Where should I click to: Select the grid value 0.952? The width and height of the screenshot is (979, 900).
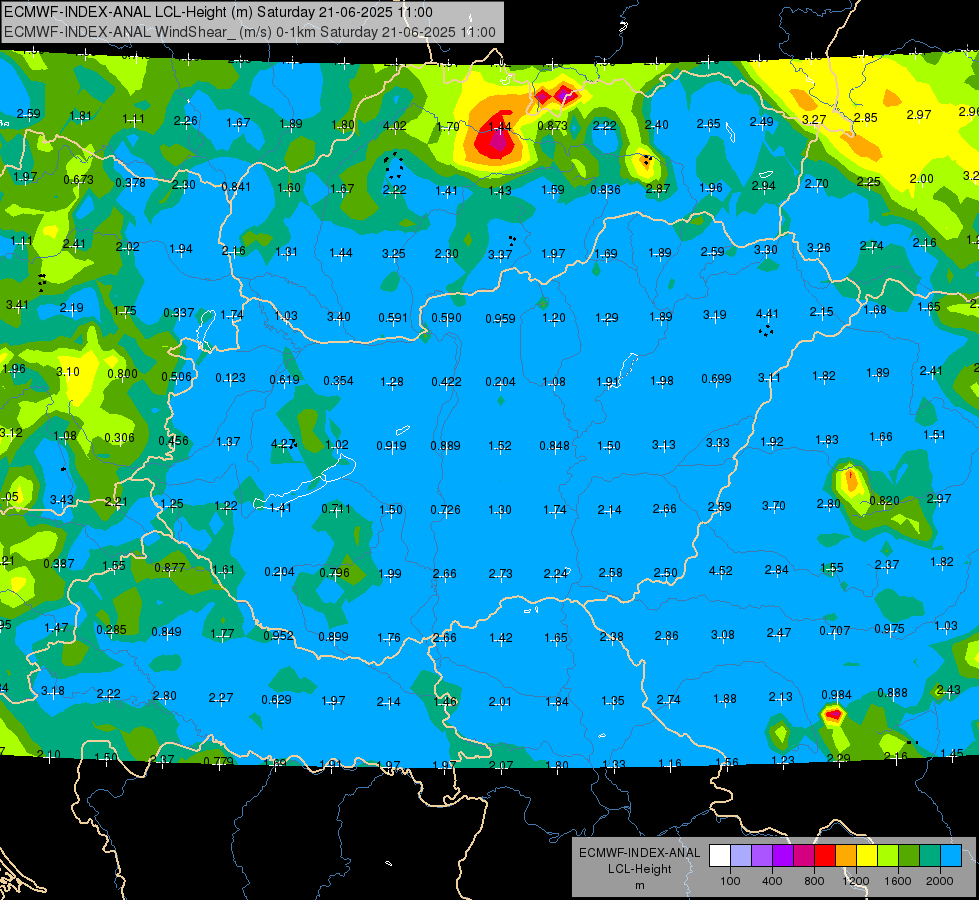(278, 635)
